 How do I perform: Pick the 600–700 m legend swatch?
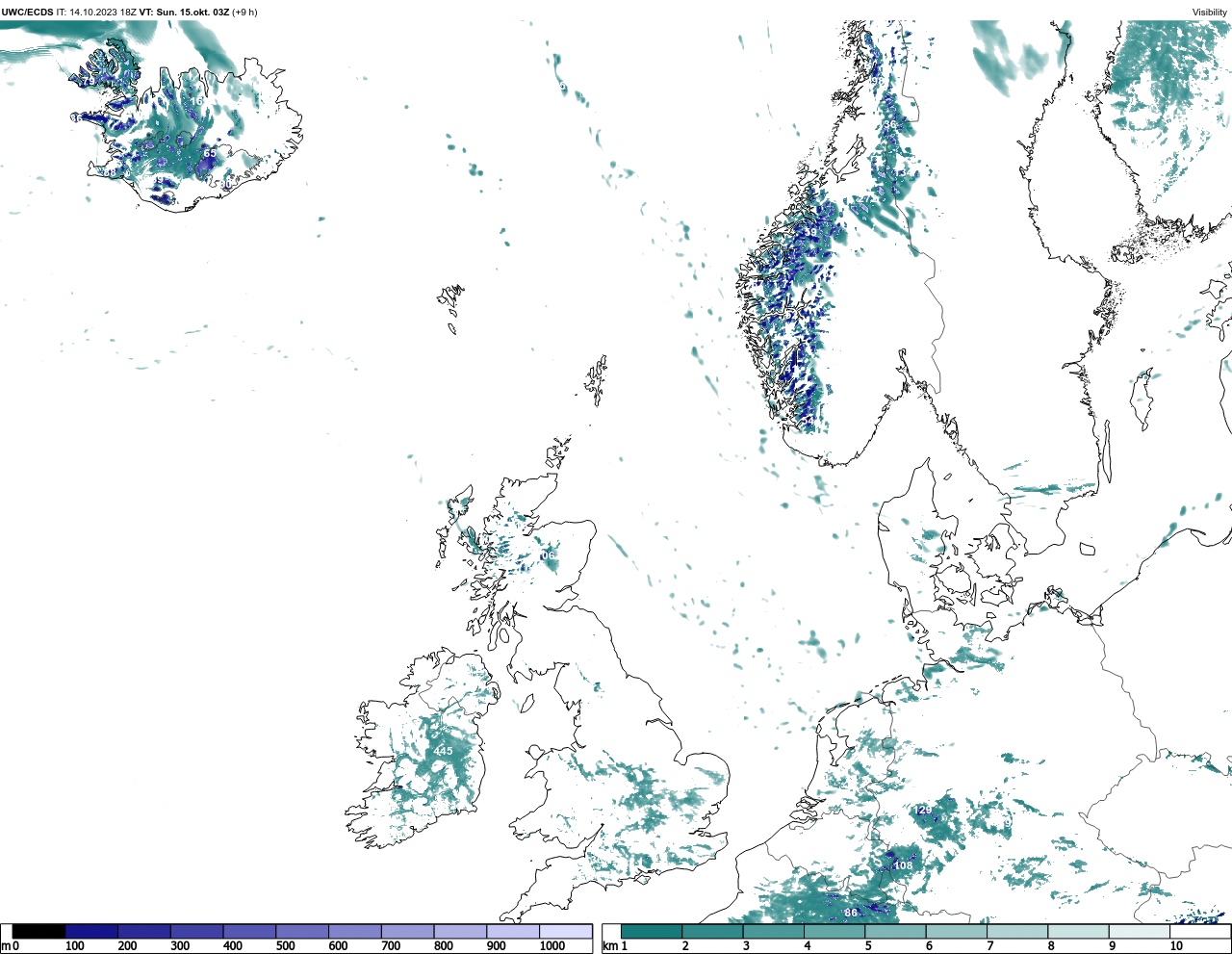[355, 931]
